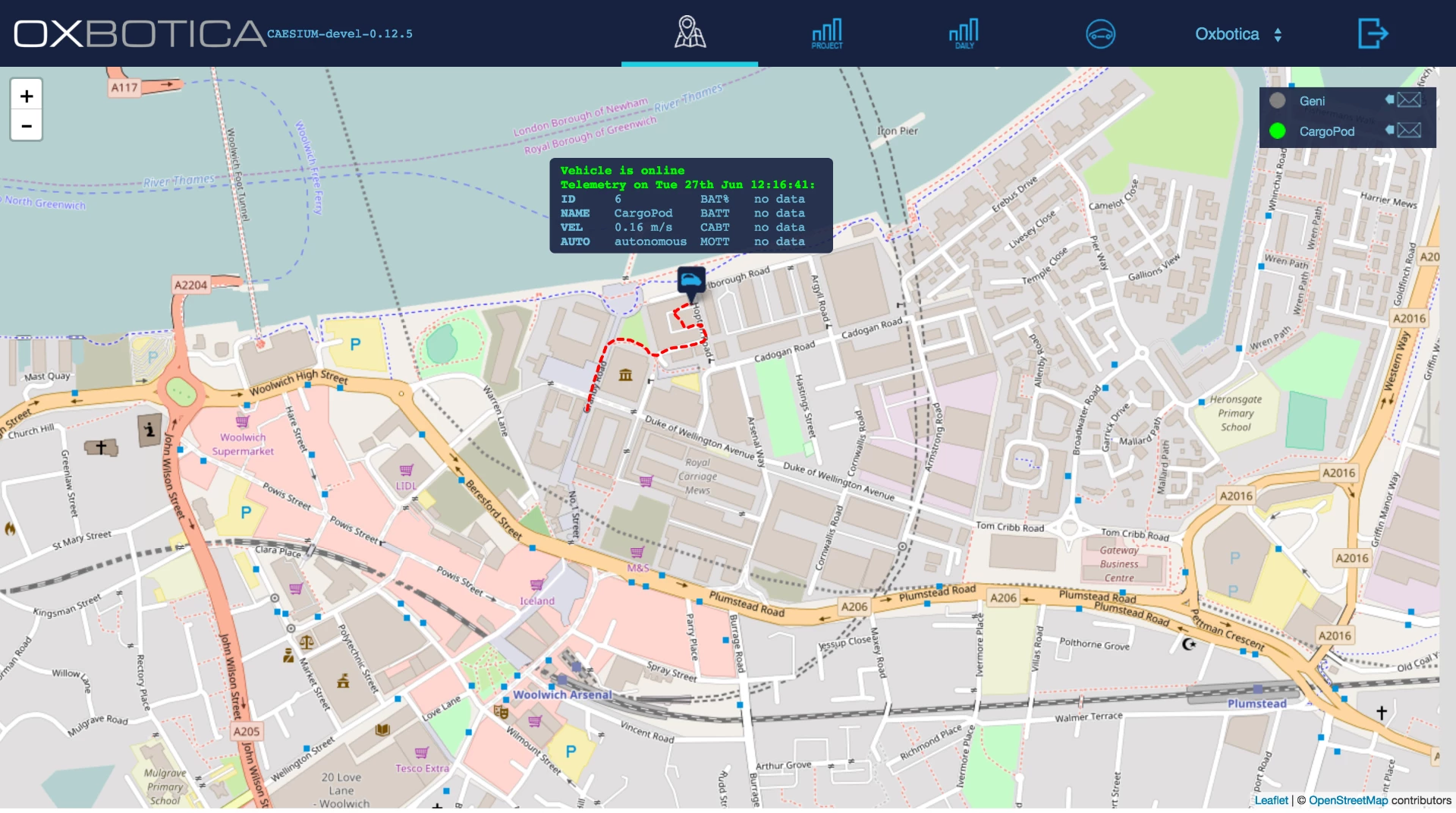Click the zoom in button on the map
The height and width of the screenshot is (813, 1456).
click(x=27, y=96)
